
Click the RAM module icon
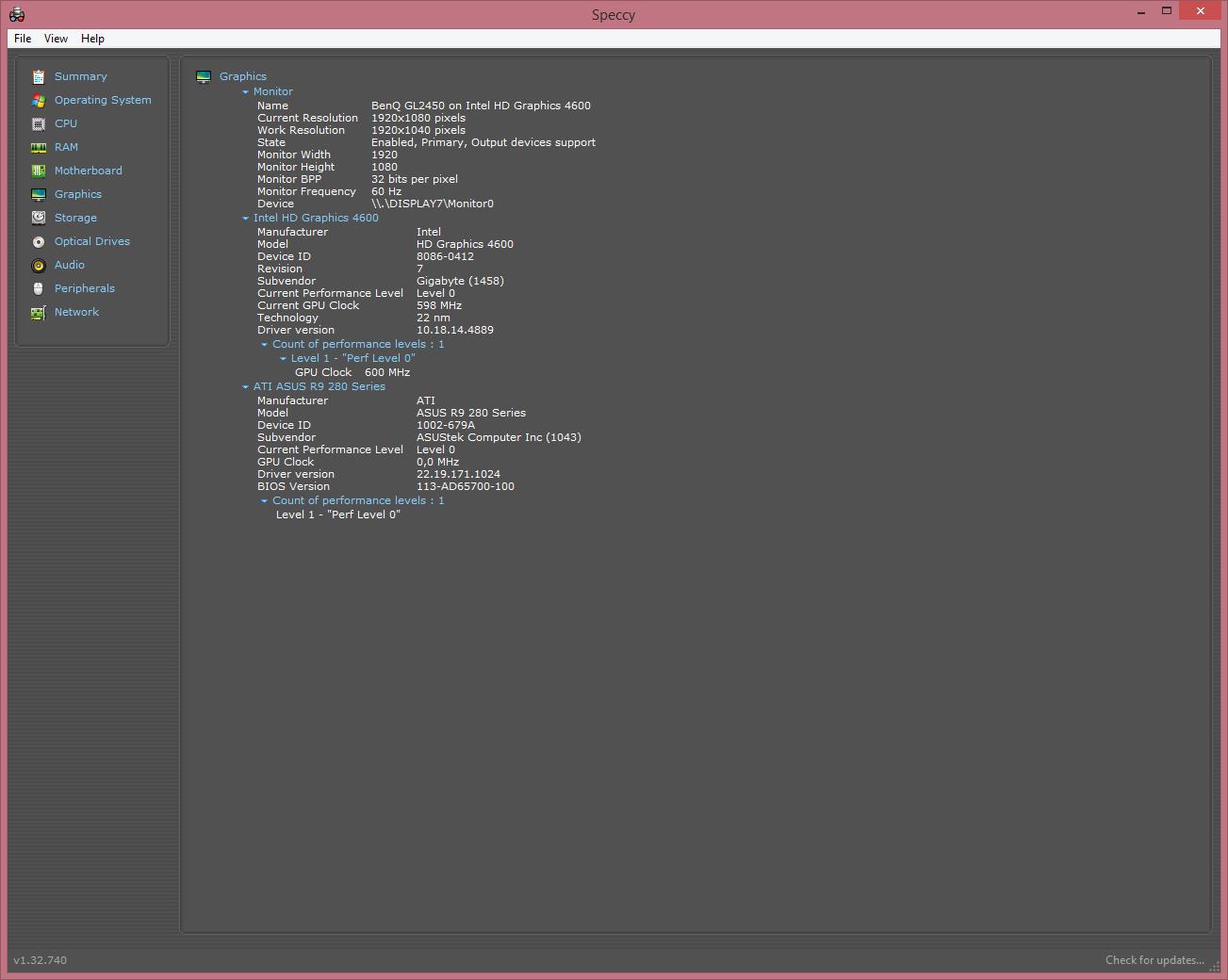pyautogui.click(x=38, y=147)
